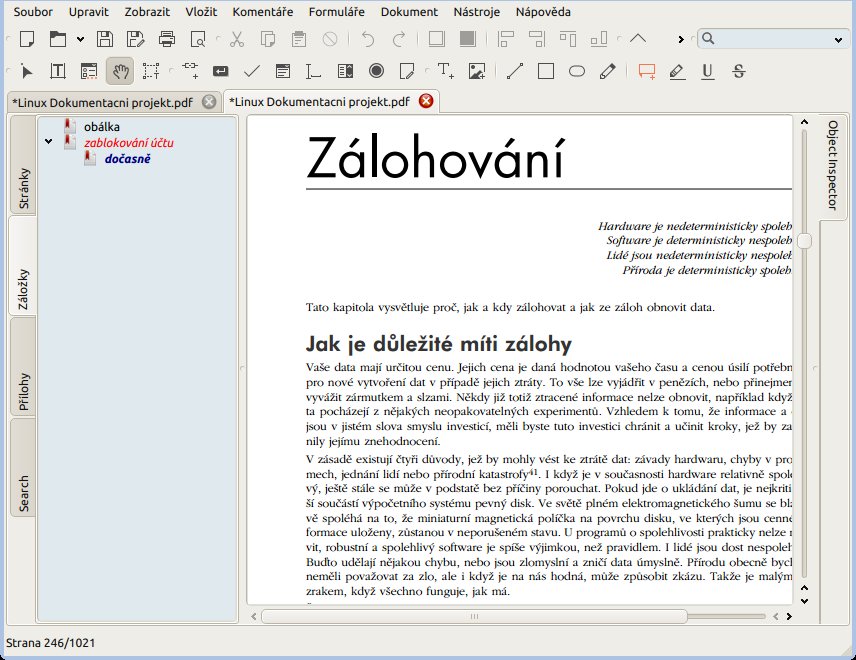Expand the recent files arrow next to the folder icon
Image resolution: width=856 pixels, height=660 pixels.
click(80, 39)
